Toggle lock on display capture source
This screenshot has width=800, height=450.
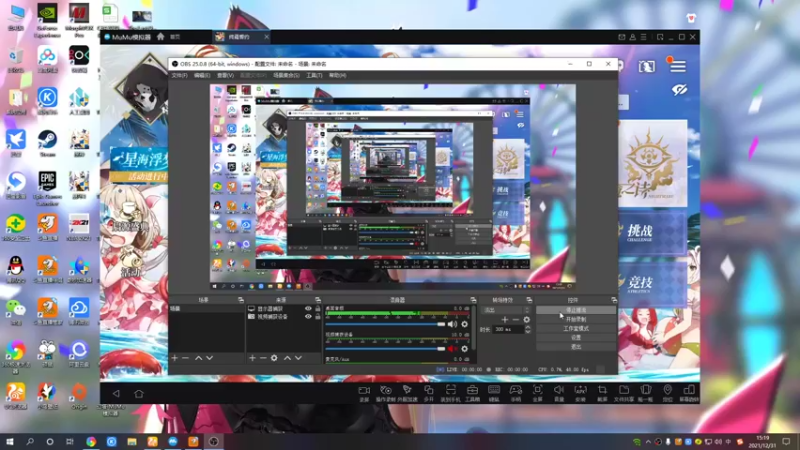pyautogui.click(x=318, y=309)
